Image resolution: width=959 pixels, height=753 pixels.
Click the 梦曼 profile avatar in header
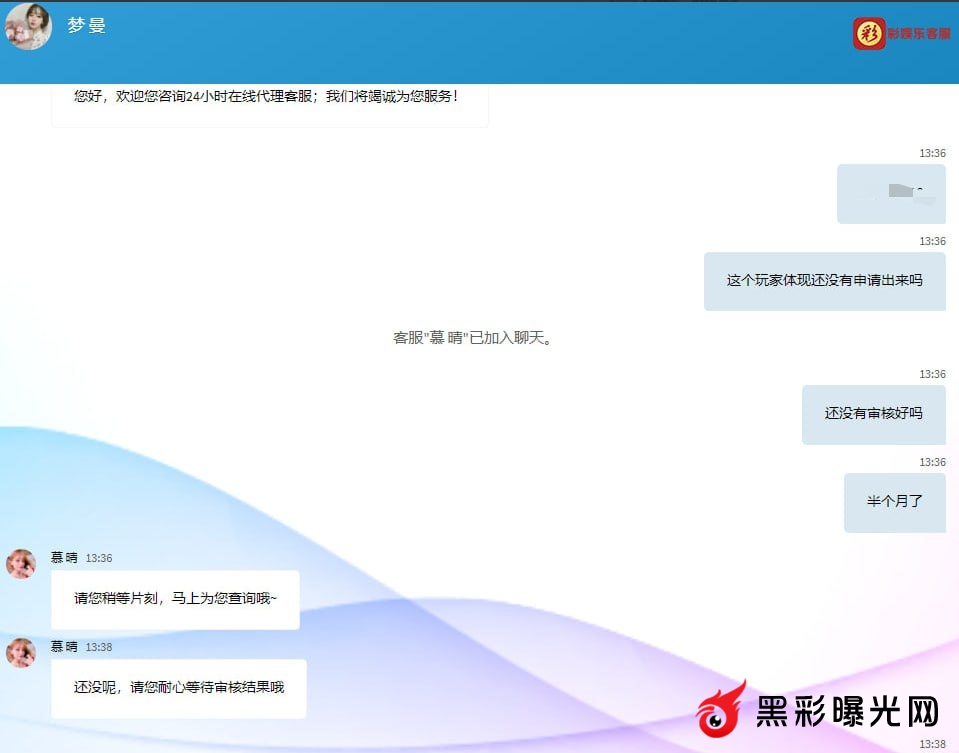tap(28, 27)
